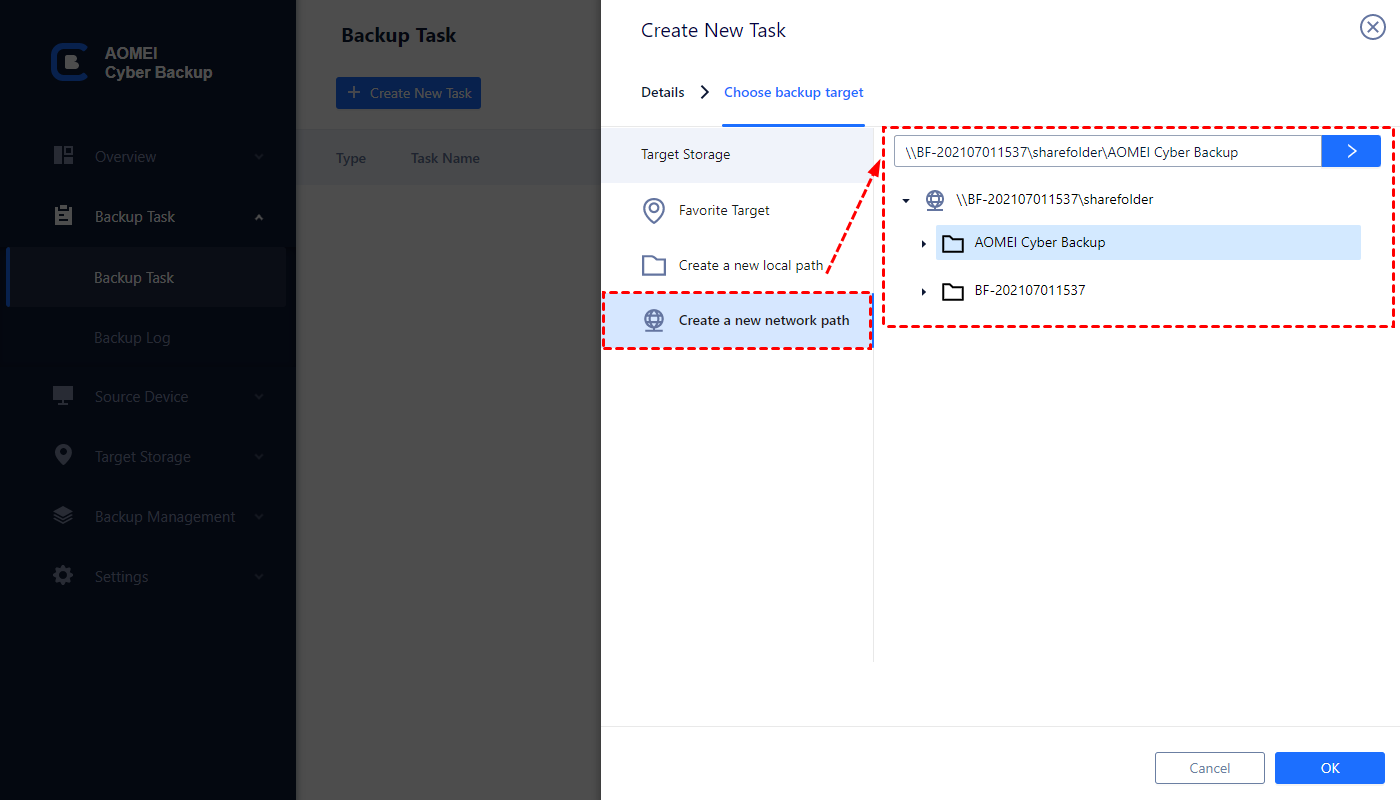This screenshot has height=800, width=1400.
Task: Click the sharefolder network globe icon
Action: pos(934,200)
